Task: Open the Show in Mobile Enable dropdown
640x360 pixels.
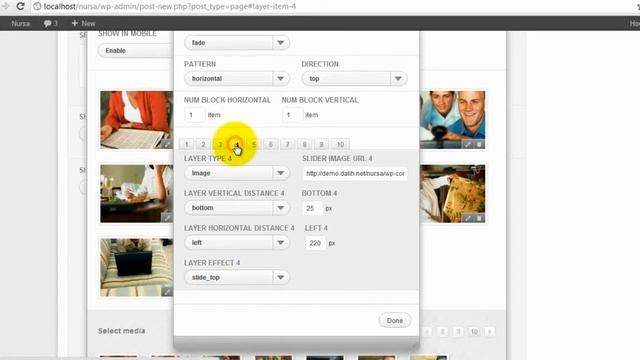Action: [x=136, y=51]
